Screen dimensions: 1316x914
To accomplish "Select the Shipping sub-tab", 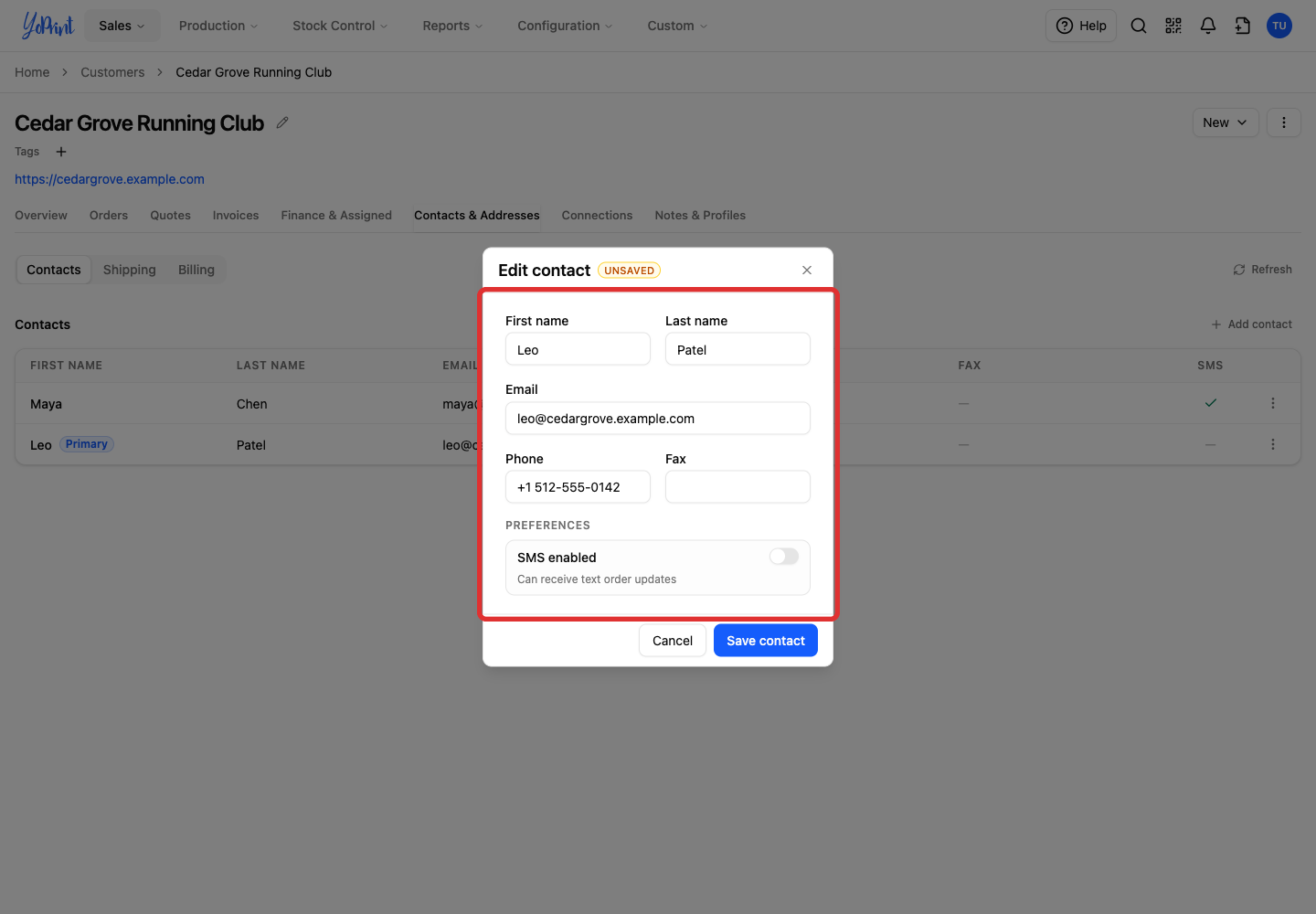I will (x=130, y=270).
